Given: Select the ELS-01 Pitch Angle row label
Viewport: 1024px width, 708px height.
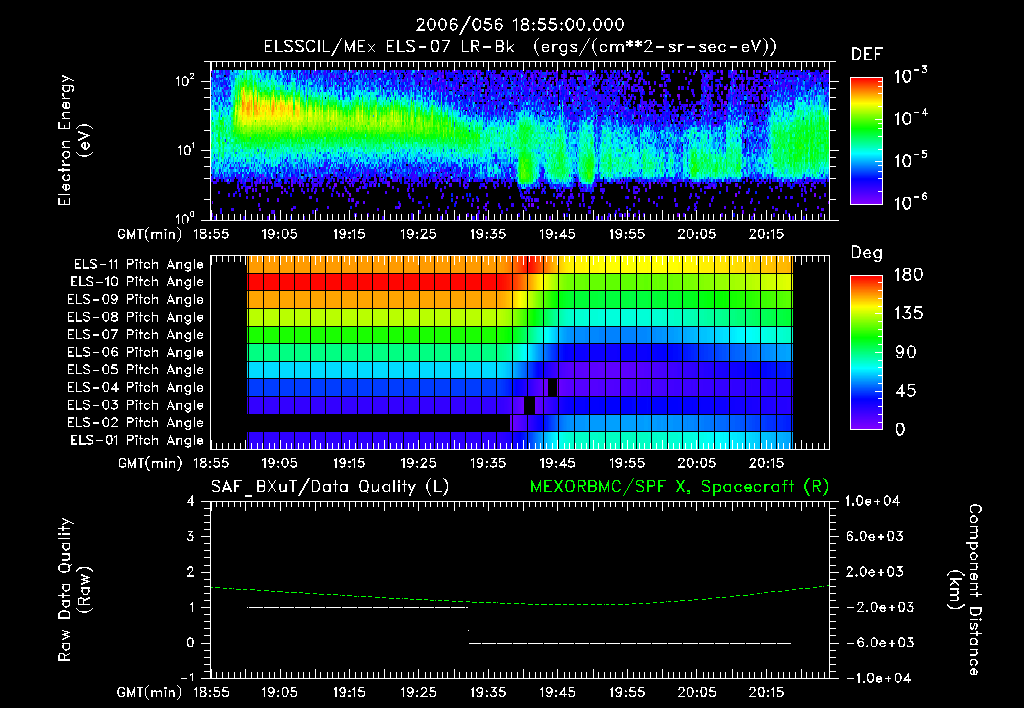Looking at the screenshot, I should (x=137, y=440).
